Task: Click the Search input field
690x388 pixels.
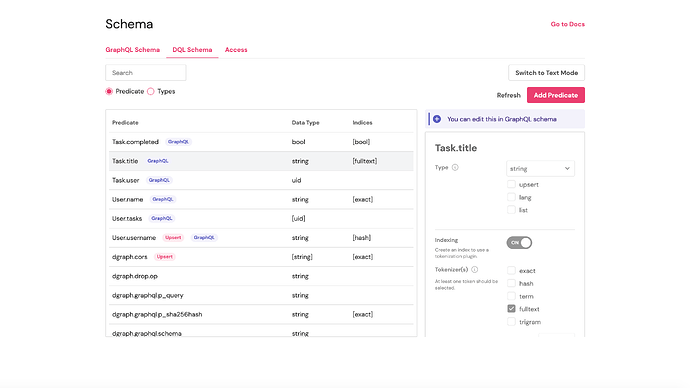Action: [x=146, y=73]
